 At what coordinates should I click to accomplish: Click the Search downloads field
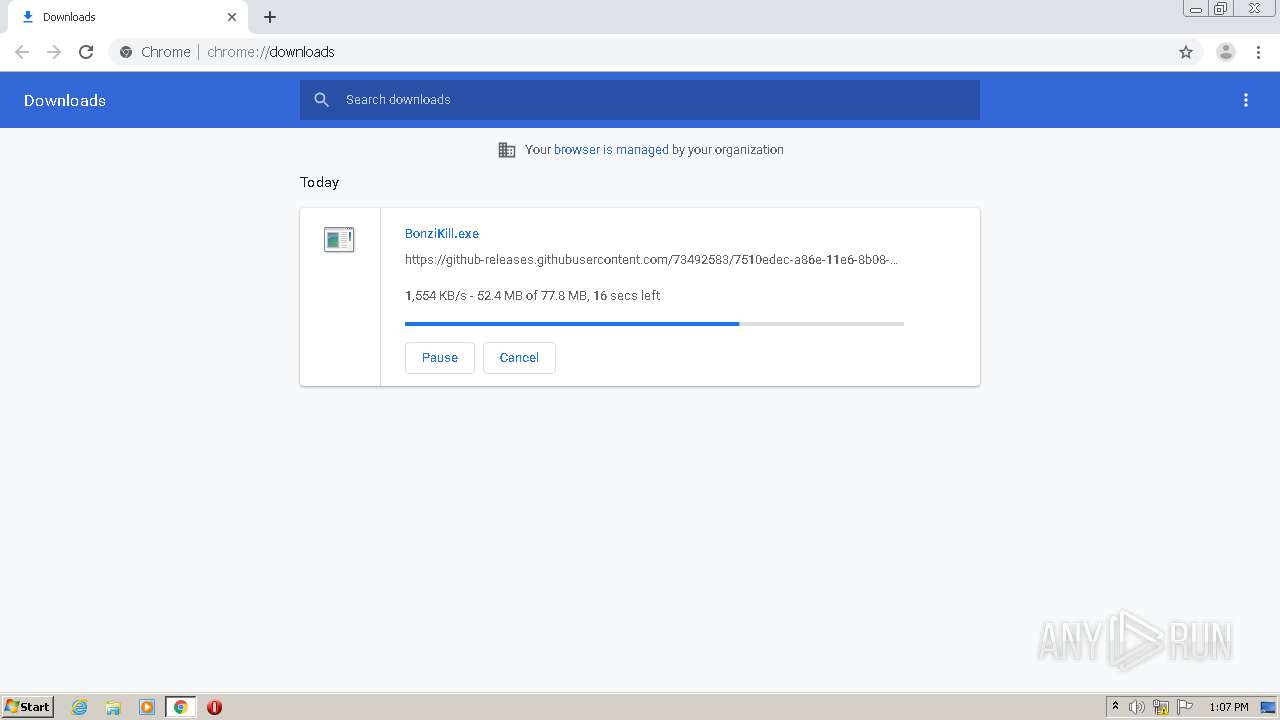click(640, 100)
